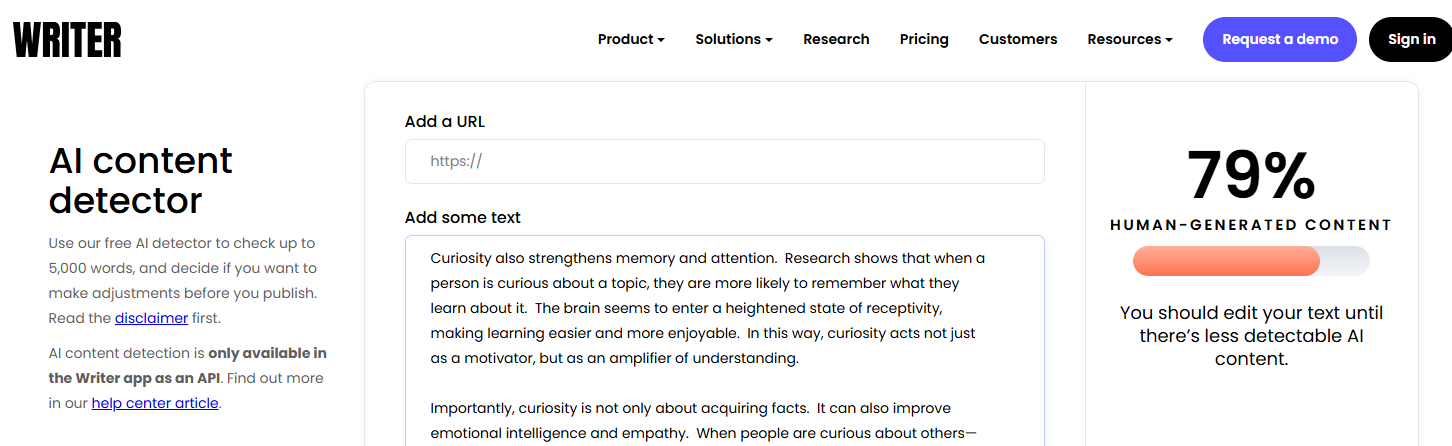
Task: Click the Add a URL label
Action: pos(445,121)
